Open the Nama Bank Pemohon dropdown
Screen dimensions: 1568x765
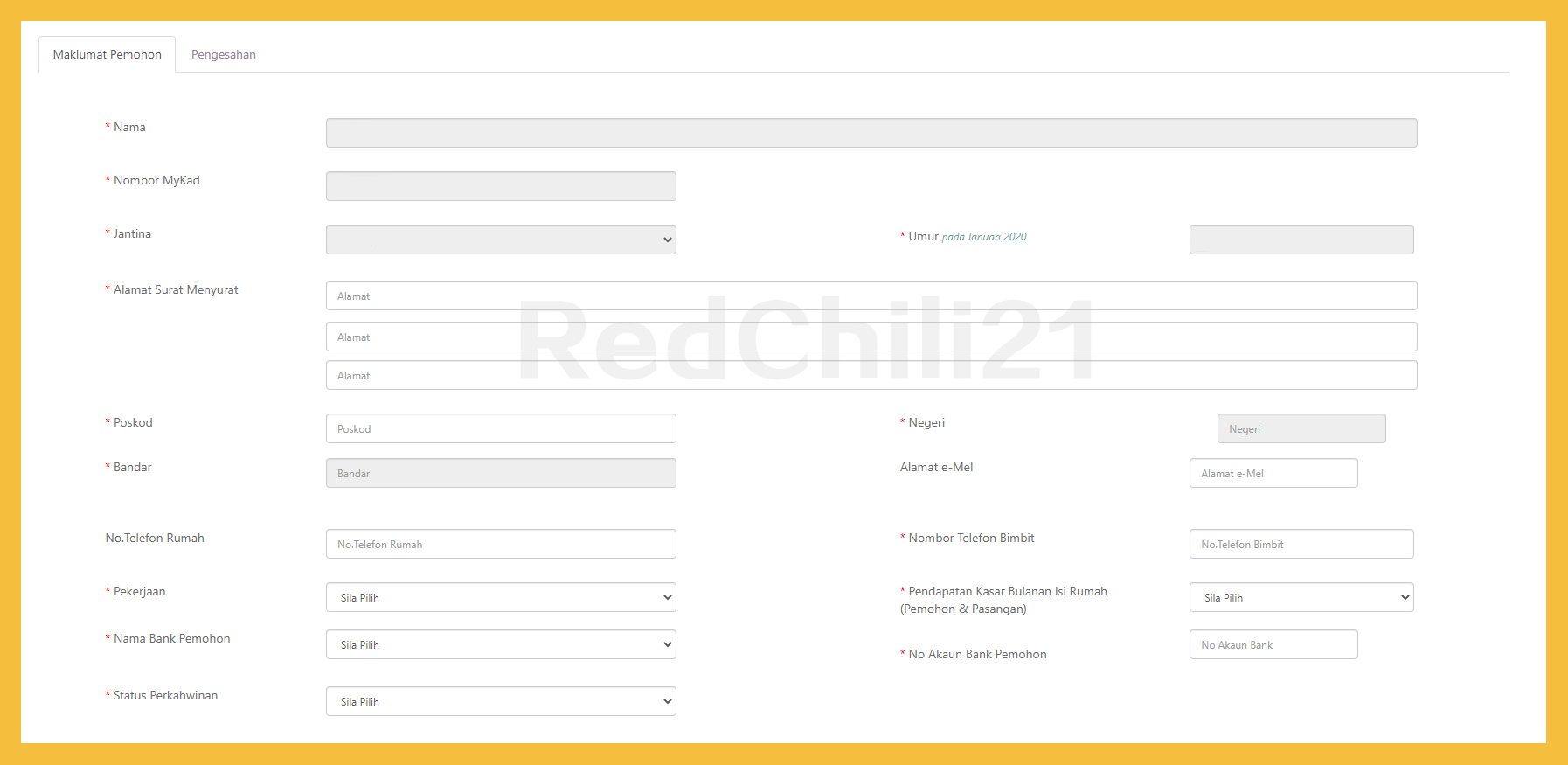click(501, 644)
